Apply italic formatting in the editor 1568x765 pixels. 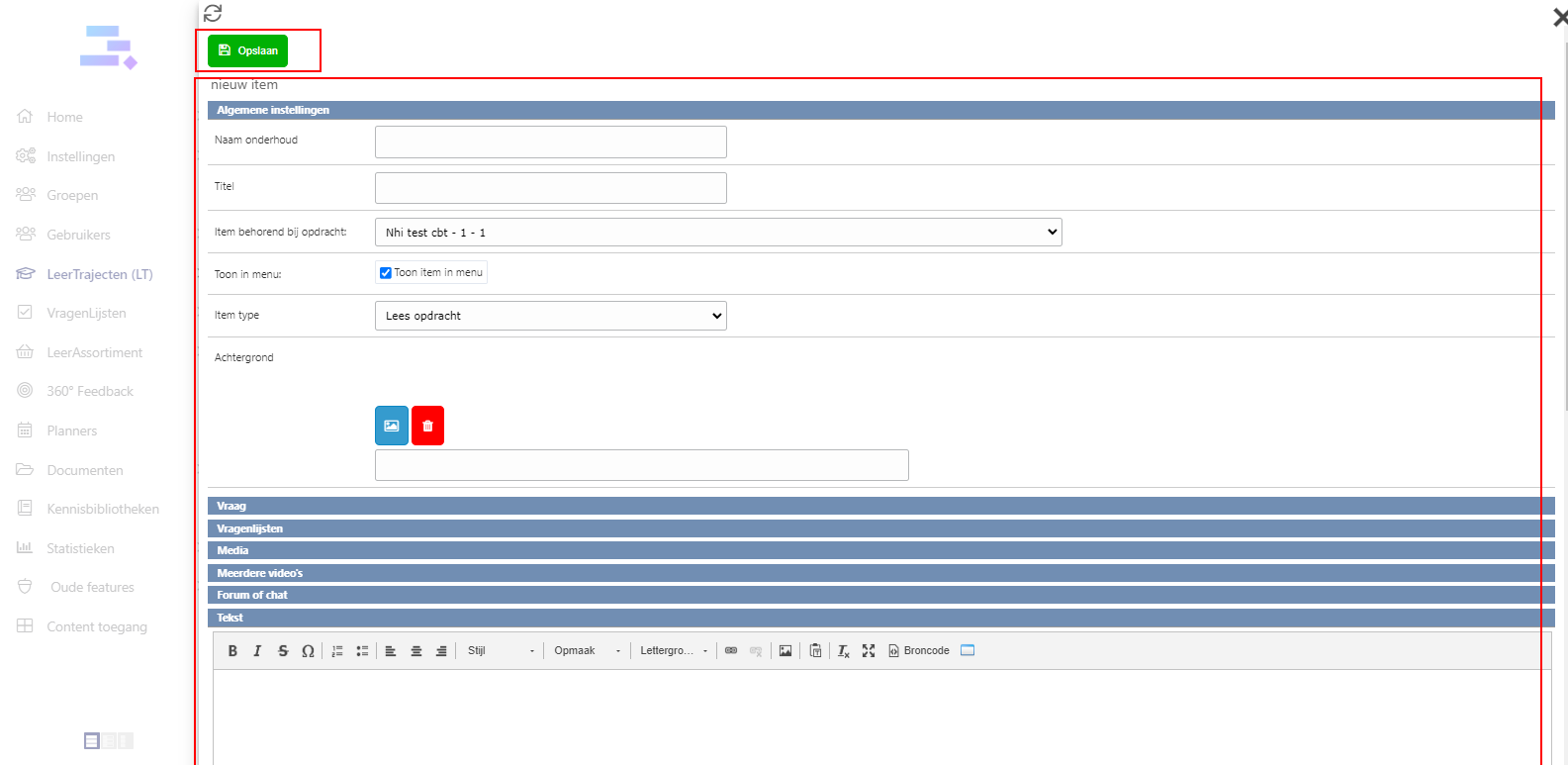coord(257,651)
